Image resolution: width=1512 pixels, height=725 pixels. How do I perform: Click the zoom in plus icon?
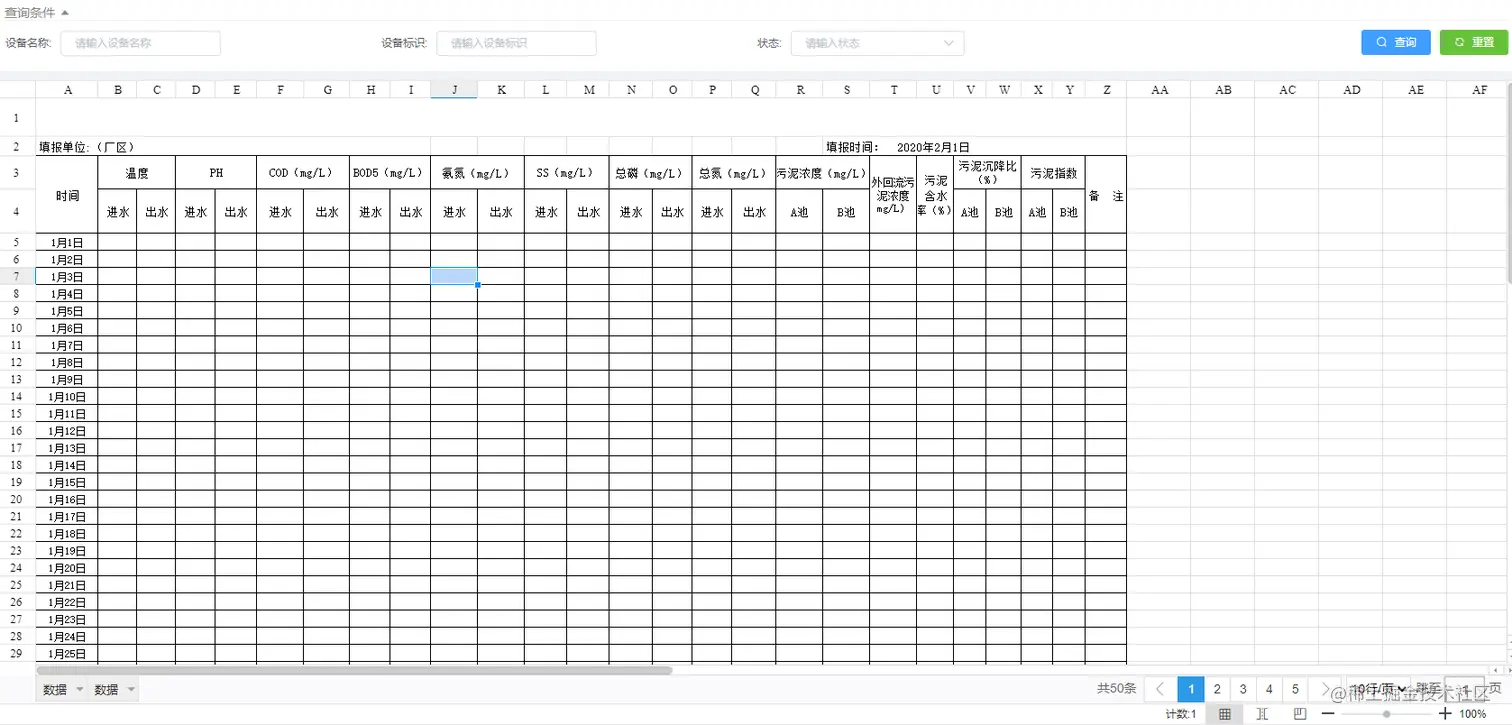click(x=1445, y=714)
